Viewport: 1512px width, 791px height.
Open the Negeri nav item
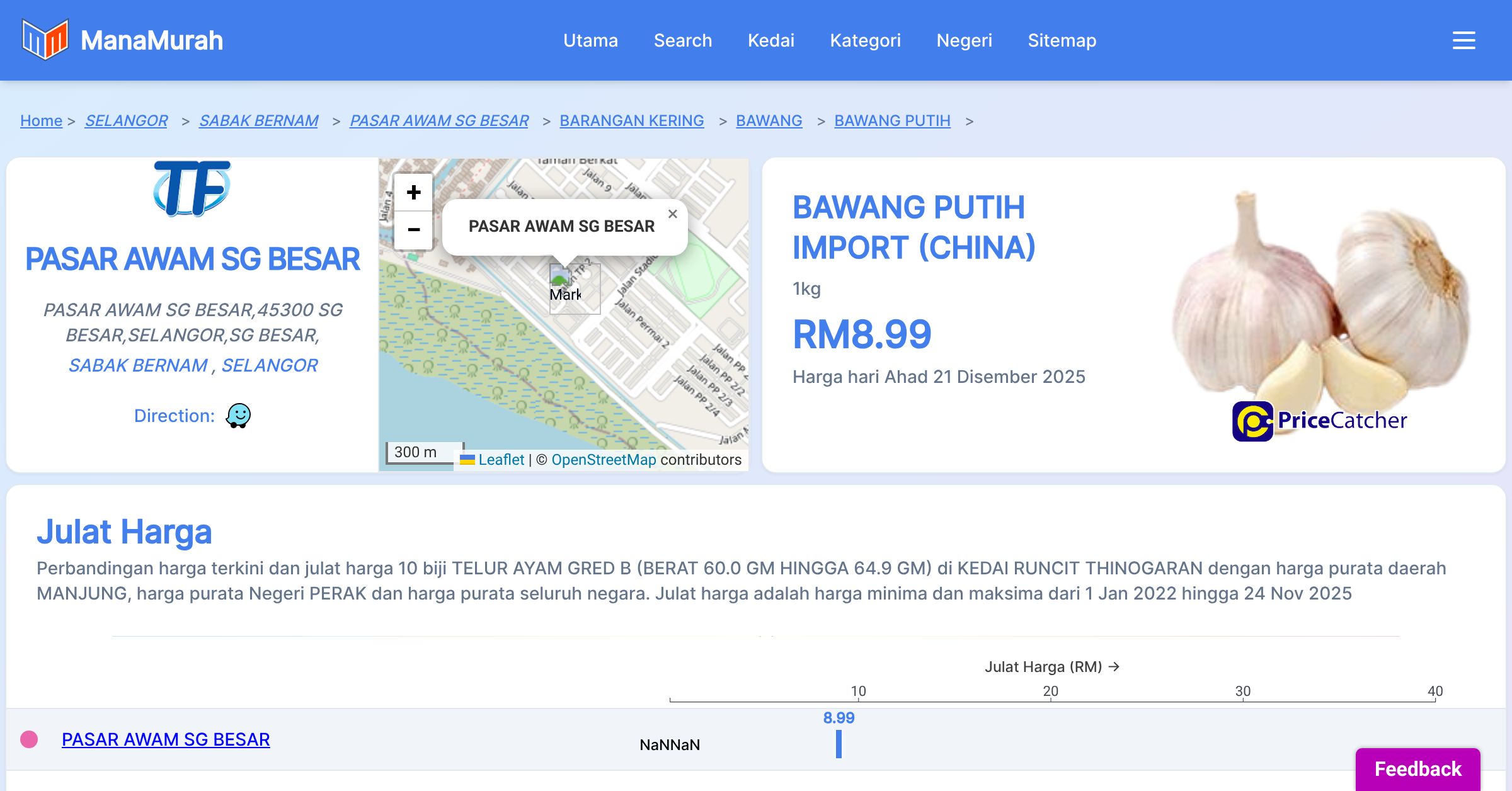964,40
